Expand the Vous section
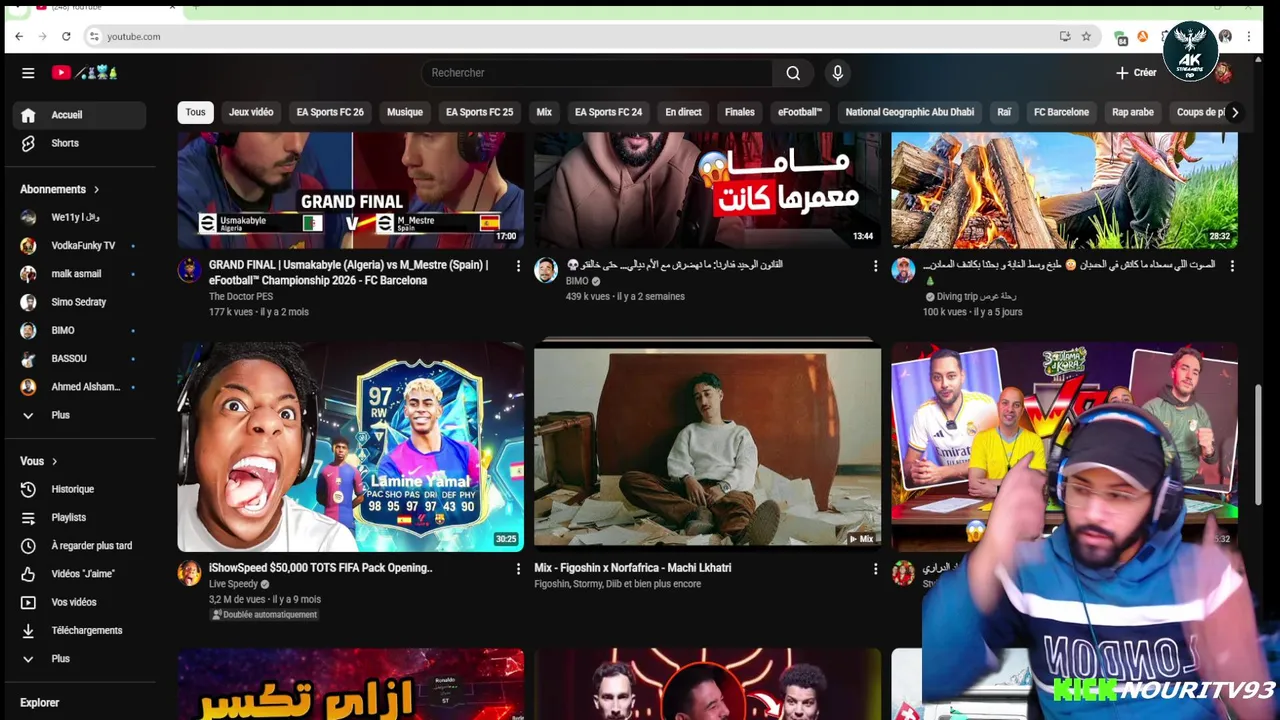Viewport: 1280px width, 720px height. pyautogui.click(x=39, y=461)
